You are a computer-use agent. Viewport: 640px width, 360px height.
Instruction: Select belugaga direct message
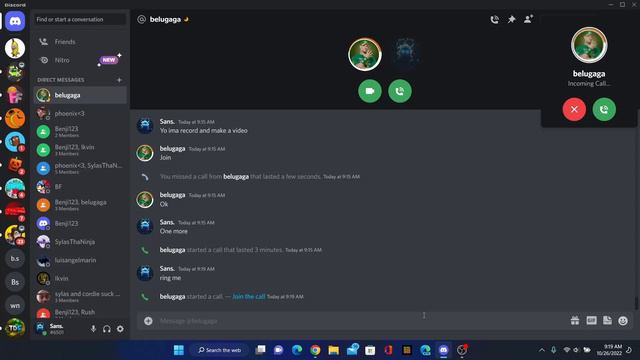tap(80, 95)
